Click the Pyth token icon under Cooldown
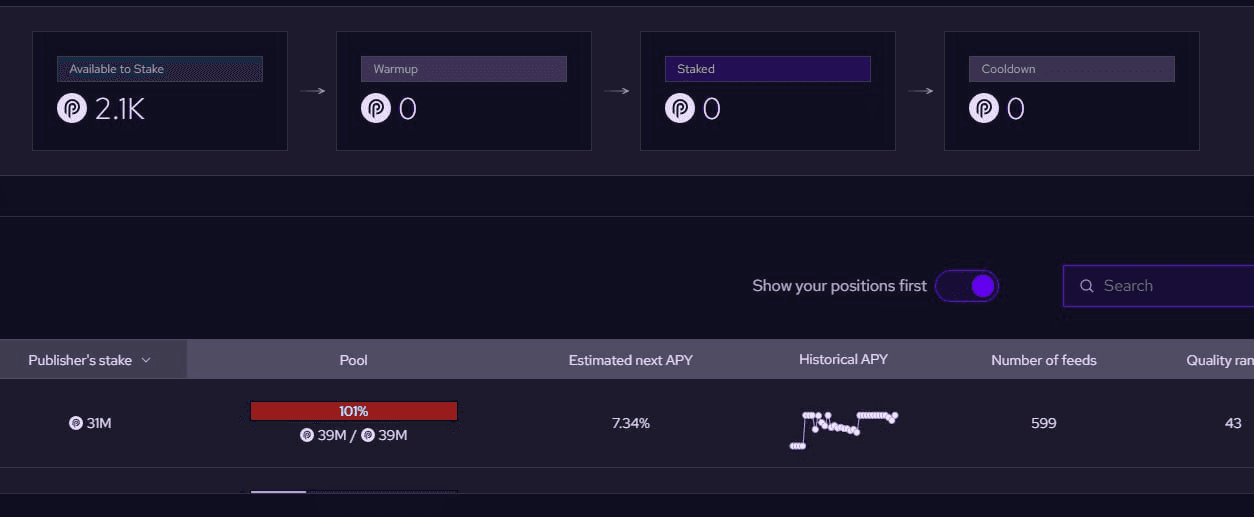The image size is (1254, 517). pyautogui.click(x=984, y=108)
